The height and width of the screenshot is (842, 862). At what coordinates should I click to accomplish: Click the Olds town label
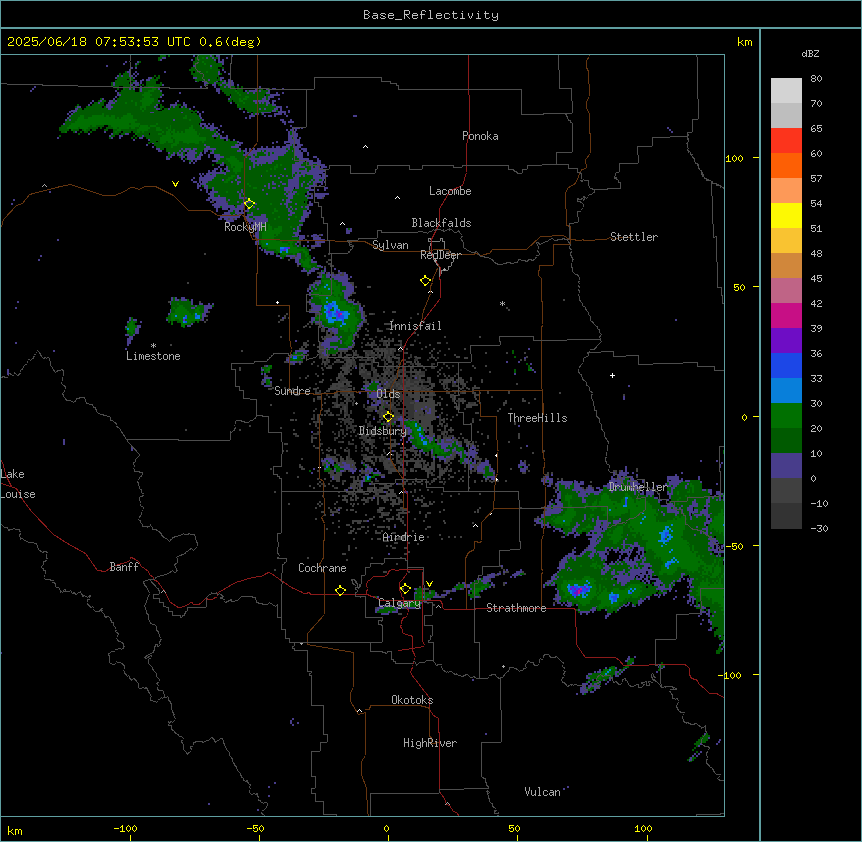(388, 394)
